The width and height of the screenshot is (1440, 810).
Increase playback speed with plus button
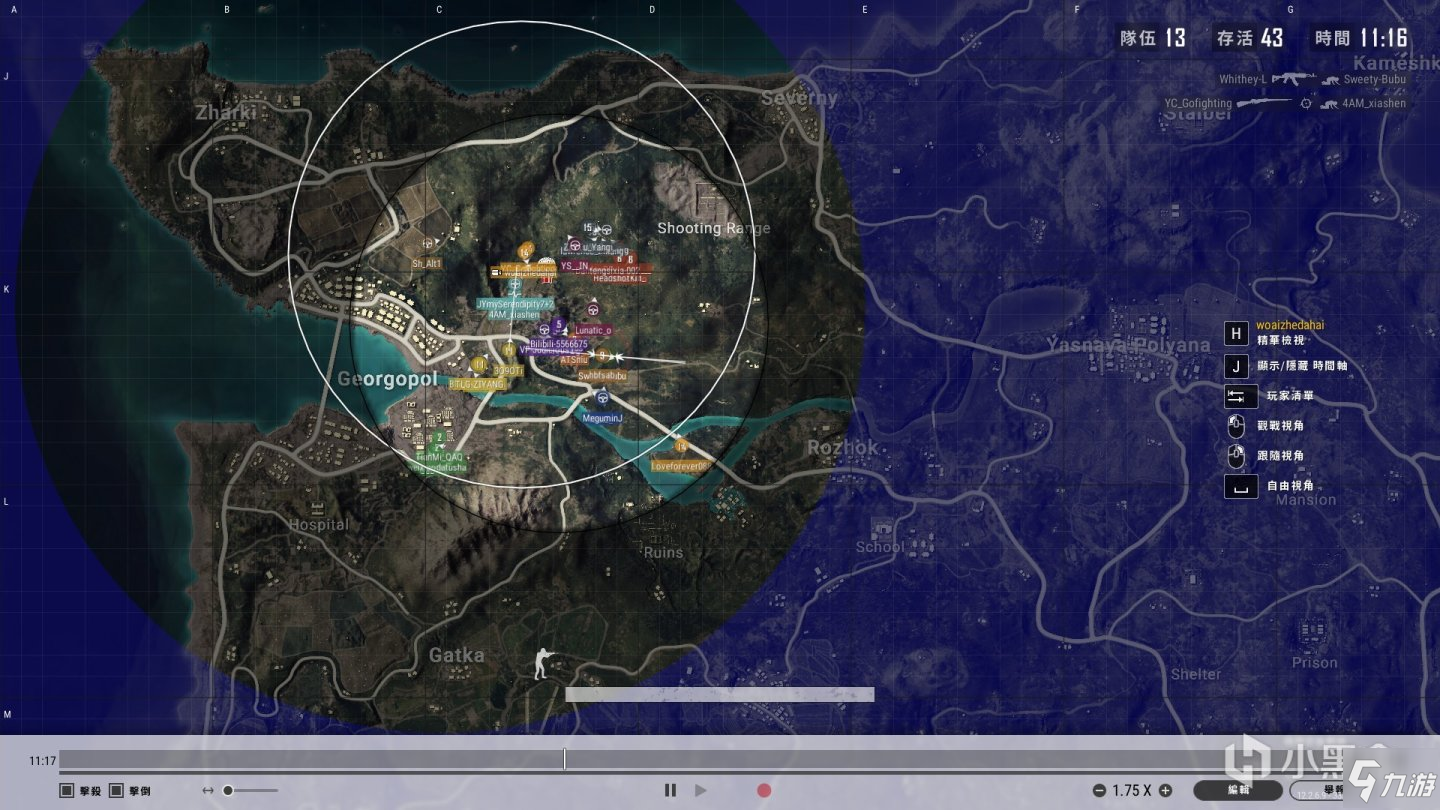coord(1165,790)
